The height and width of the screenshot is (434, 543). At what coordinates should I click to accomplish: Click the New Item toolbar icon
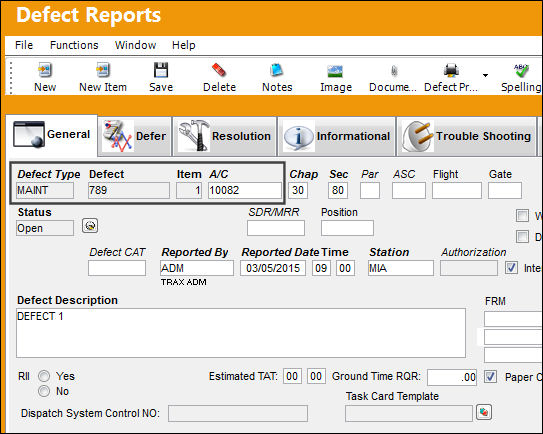(x=103, y=70)
